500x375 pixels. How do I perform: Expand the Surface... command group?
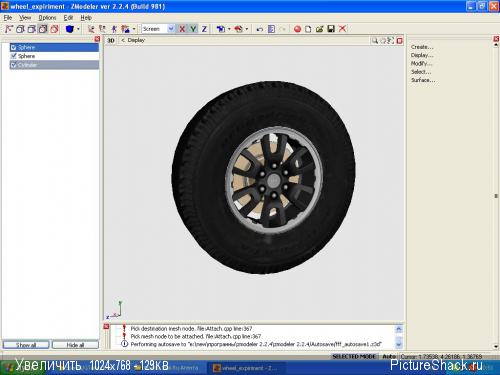point(423,80)
